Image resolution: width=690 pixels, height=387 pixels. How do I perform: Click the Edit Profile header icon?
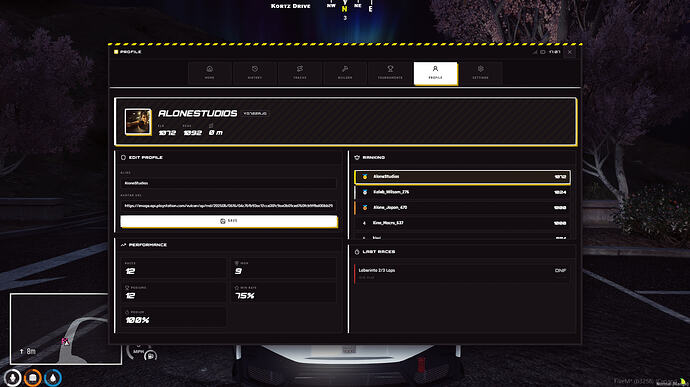(123, 157)
